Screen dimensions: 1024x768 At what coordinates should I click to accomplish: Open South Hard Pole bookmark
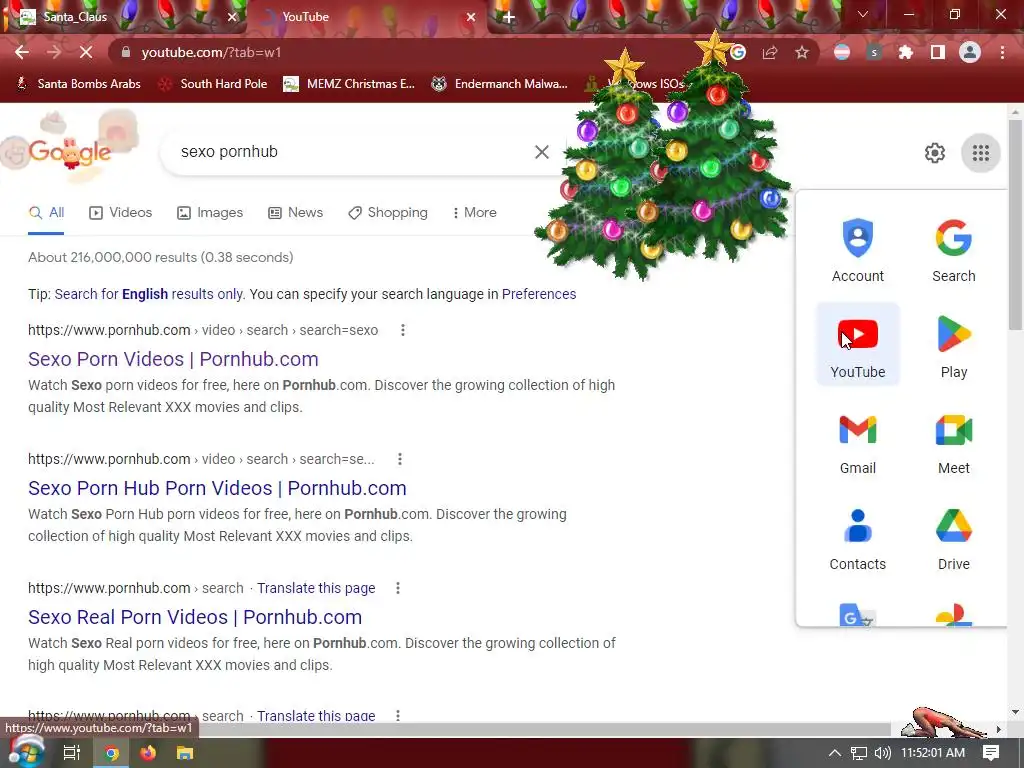(214, 84)
